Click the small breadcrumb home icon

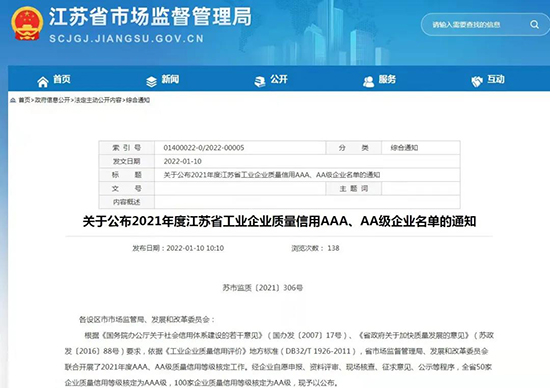pyautogui.click(x=13, y=100)
